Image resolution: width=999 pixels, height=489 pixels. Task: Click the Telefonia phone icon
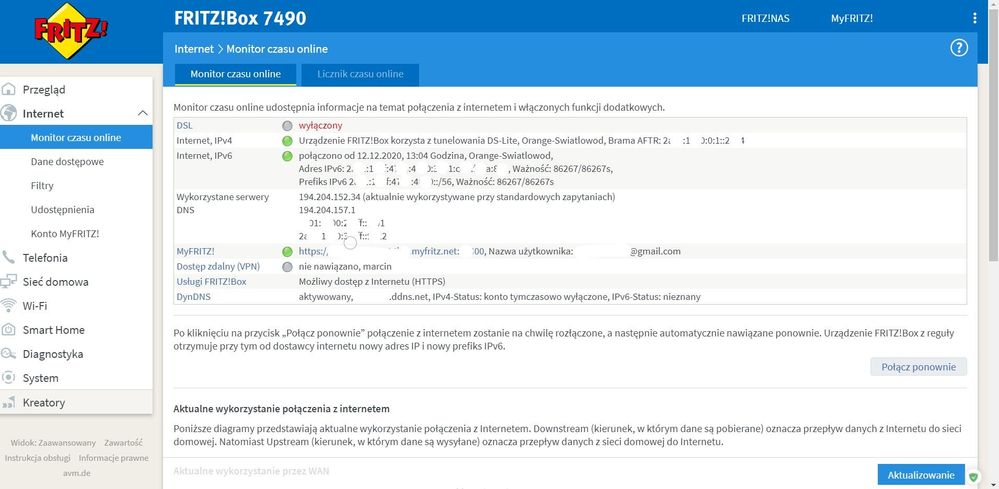(9, 257)
